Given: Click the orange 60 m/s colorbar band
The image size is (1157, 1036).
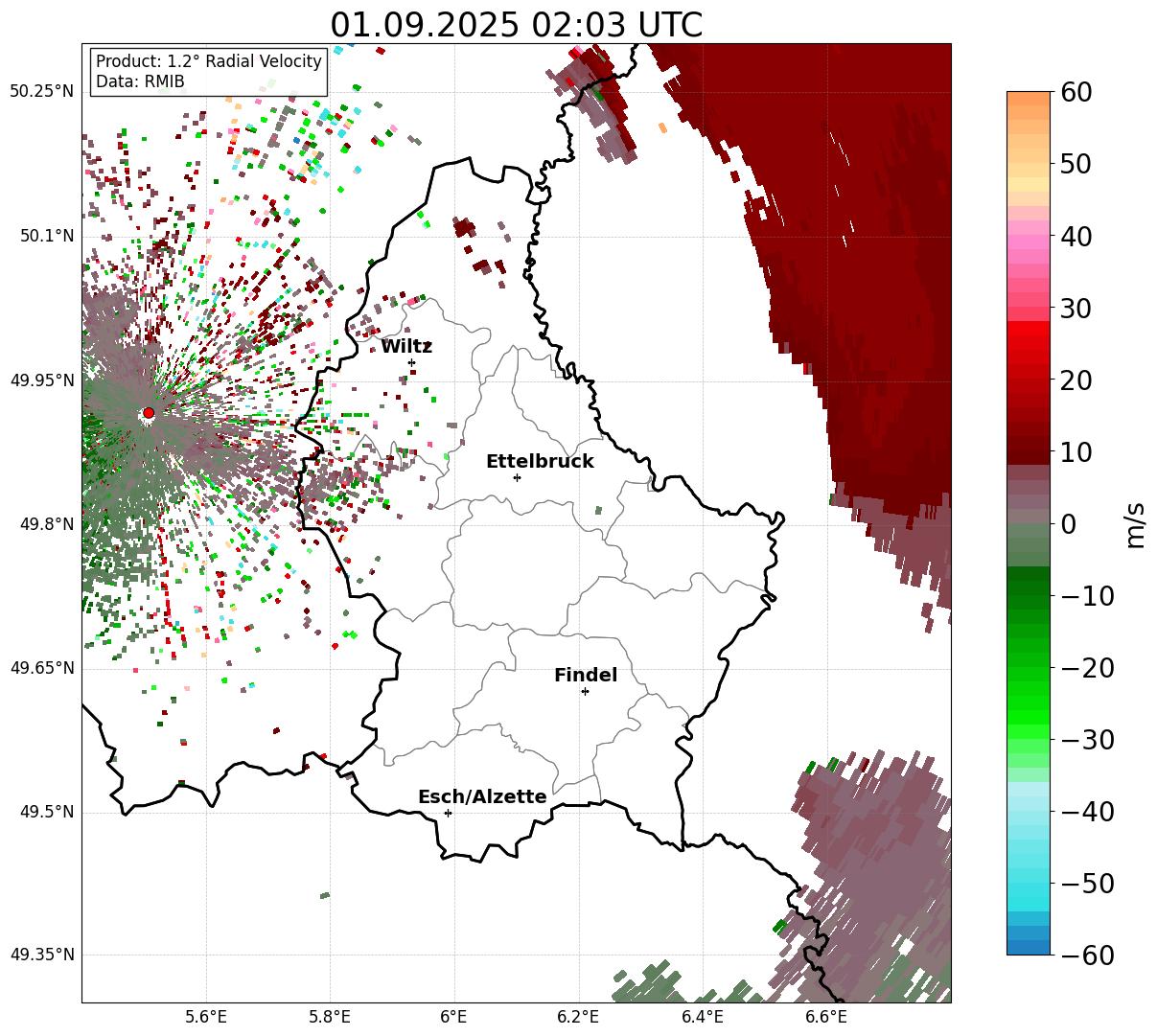Looking at the screenshot, I should coord(1029,98).
